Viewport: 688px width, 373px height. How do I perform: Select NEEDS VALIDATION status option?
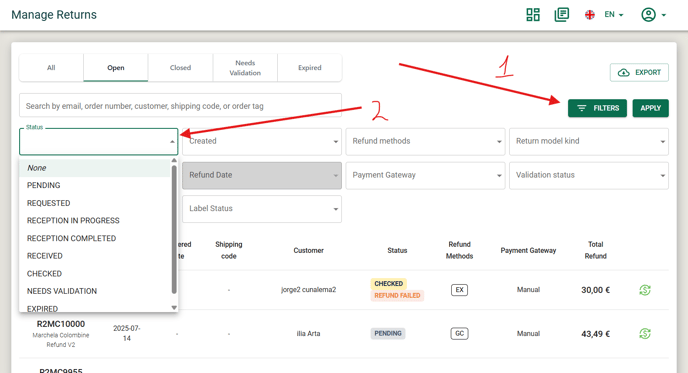[x=95, y=291]
